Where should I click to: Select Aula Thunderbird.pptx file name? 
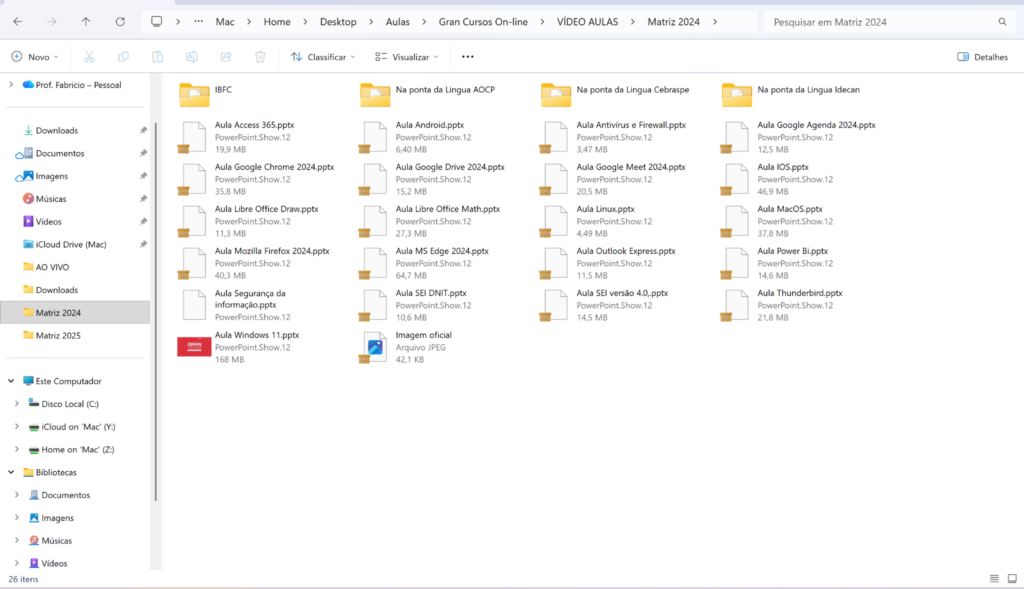[800, 293]
